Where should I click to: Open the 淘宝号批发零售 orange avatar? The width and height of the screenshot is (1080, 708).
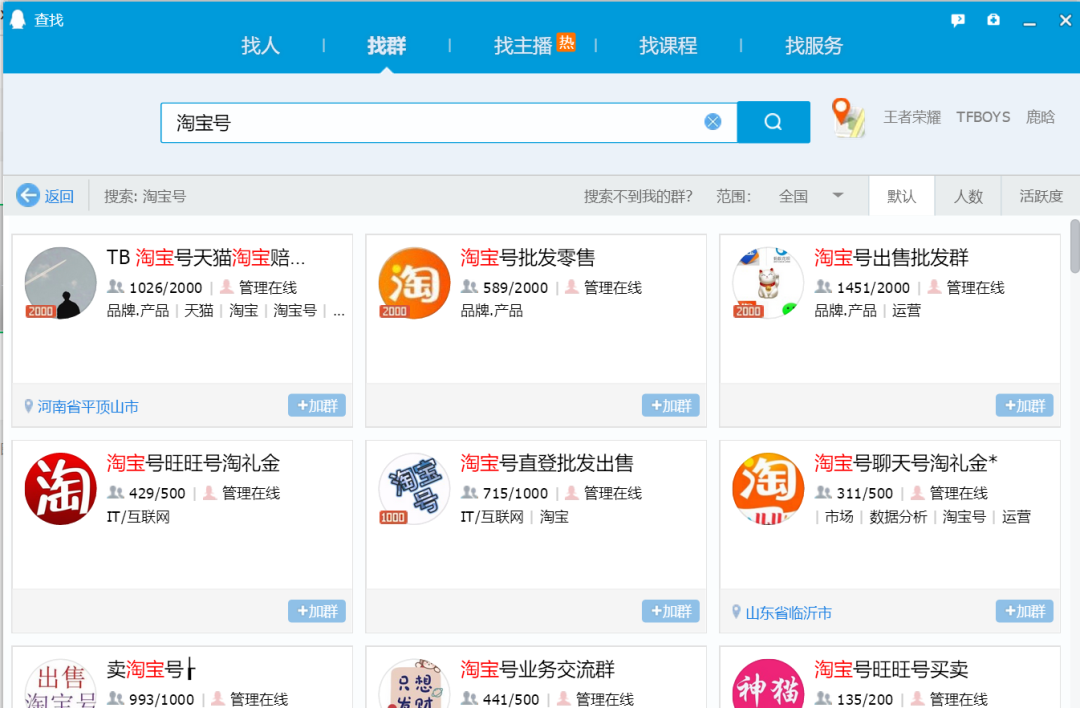point(414,283)
